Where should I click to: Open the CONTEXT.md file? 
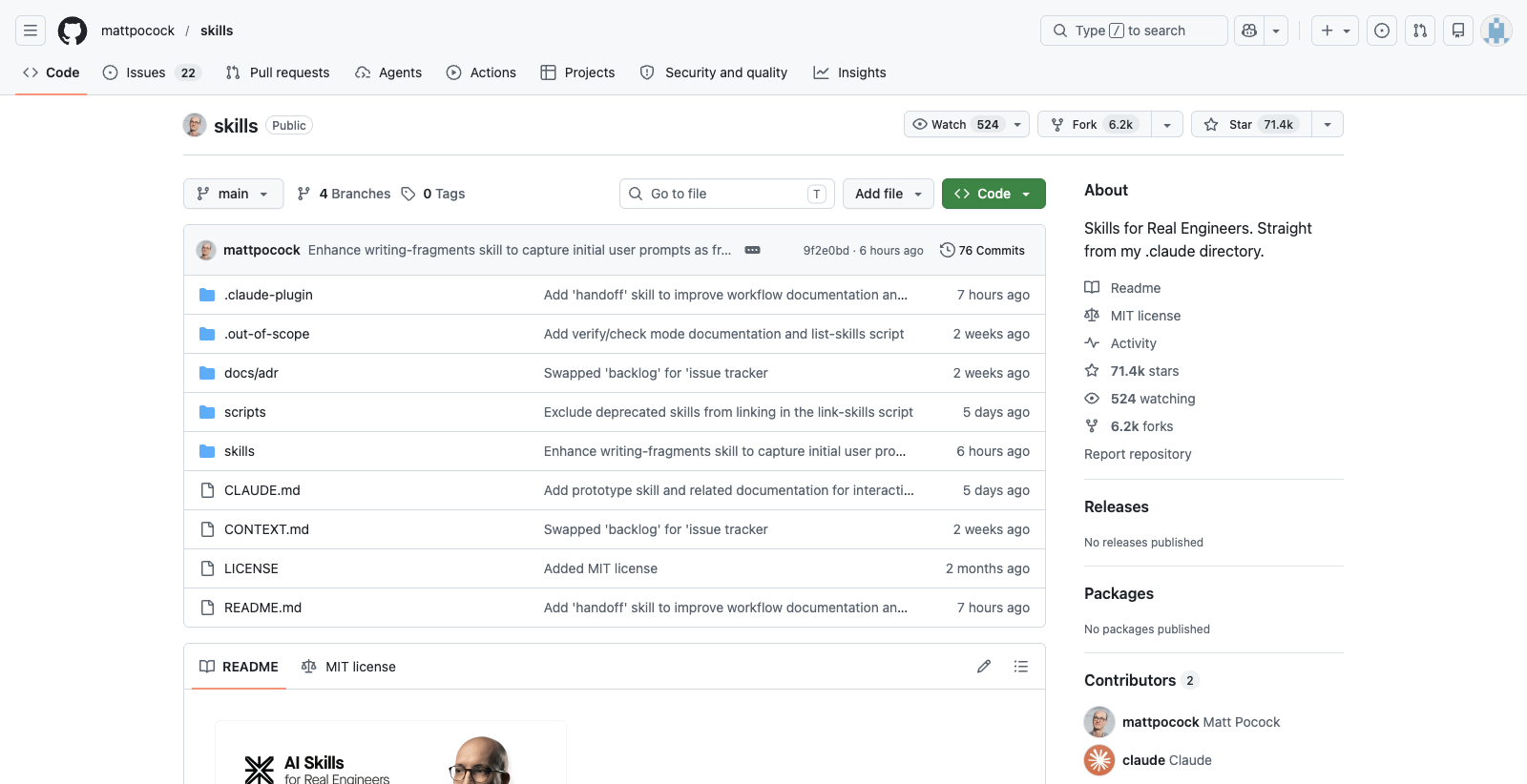266,529
